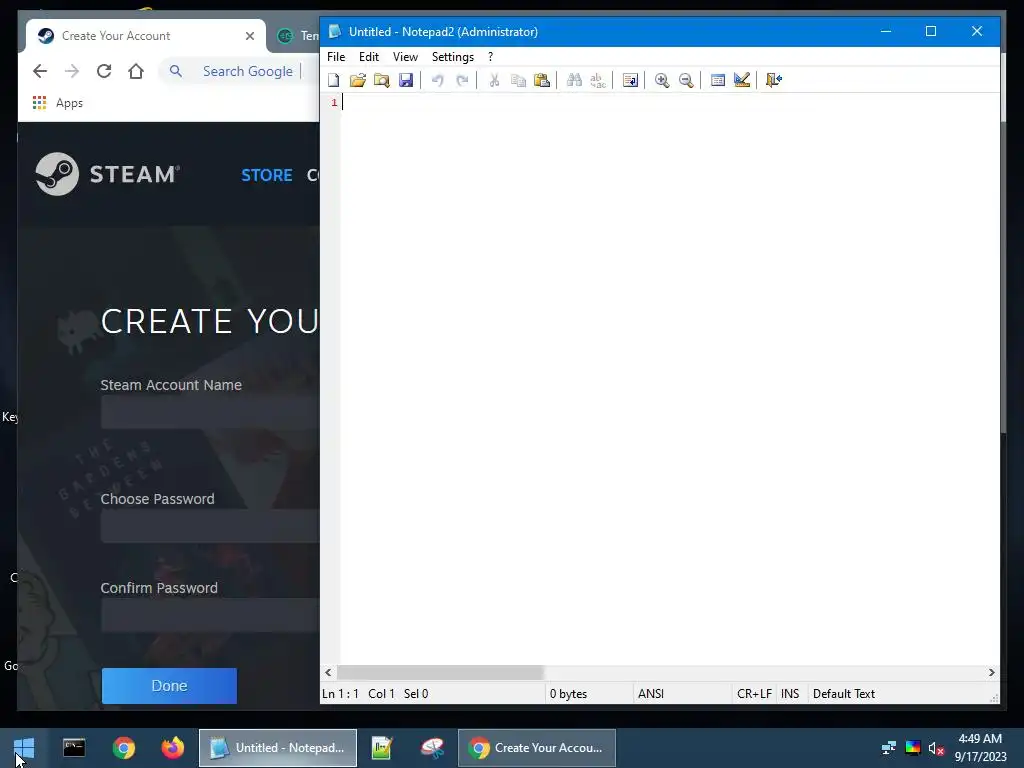1024x768 pixels.
Task: Open the File menu in Notepad2
Action: point(336,57)
